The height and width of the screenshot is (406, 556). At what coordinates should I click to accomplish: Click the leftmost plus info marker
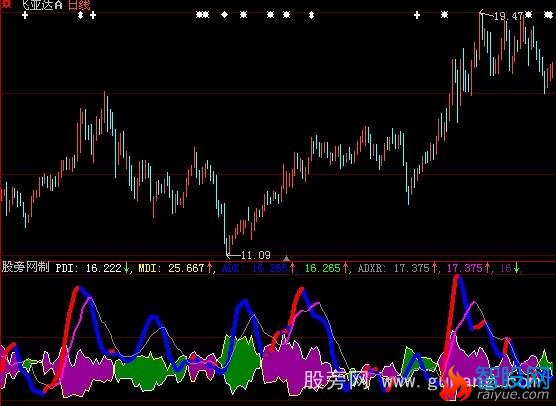pos(25,15)
